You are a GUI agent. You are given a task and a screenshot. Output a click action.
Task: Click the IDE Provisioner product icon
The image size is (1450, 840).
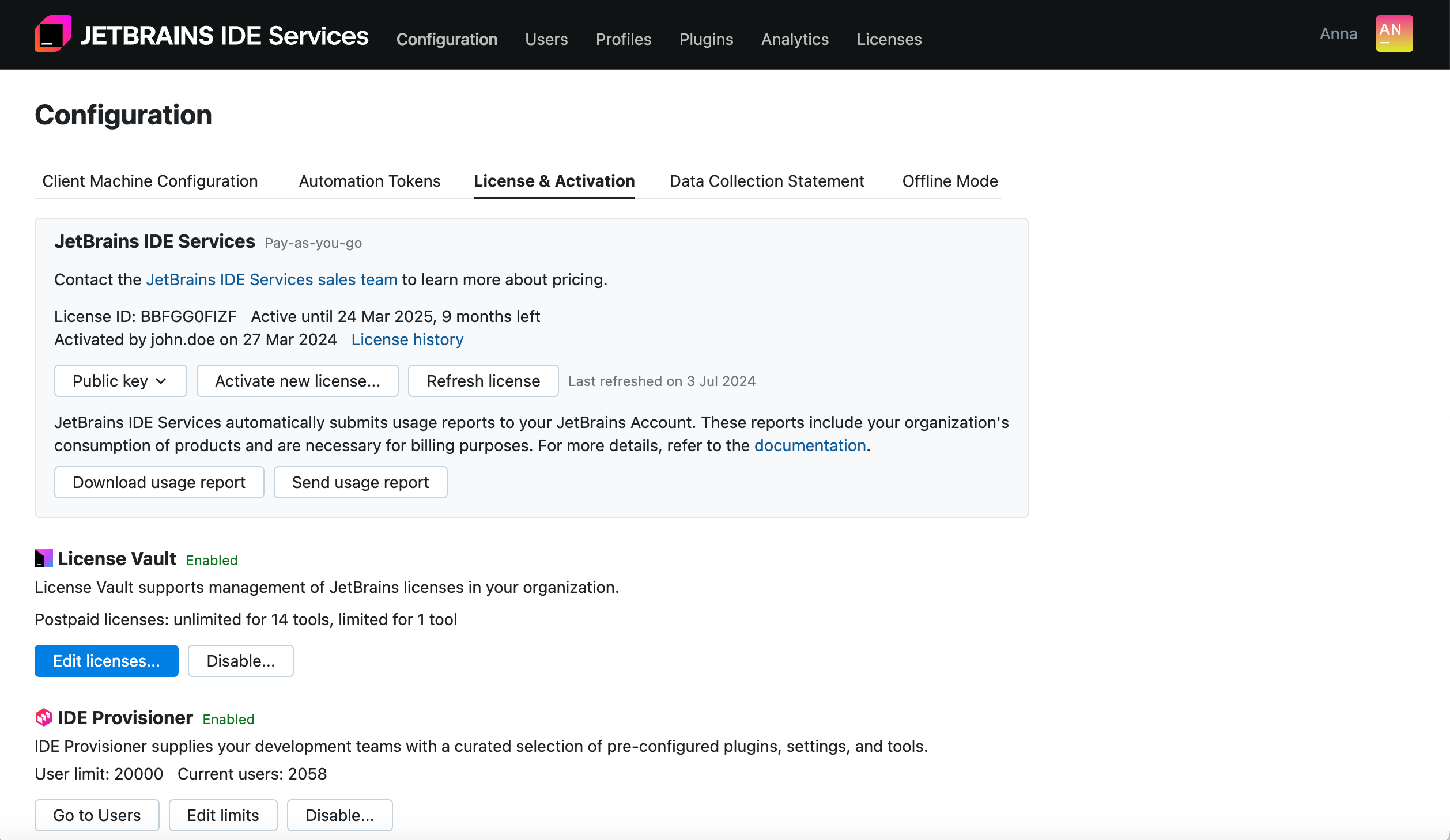click(x=44, y=717)
